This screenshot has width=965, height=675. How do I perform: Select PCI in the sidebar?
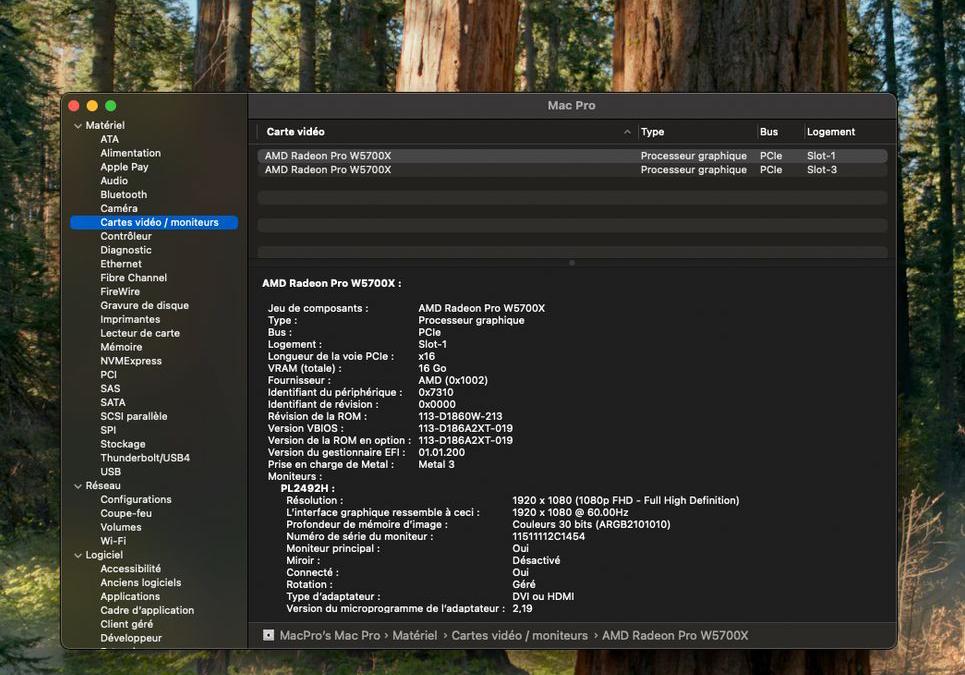pyautogui.click(x=108, y=375)
